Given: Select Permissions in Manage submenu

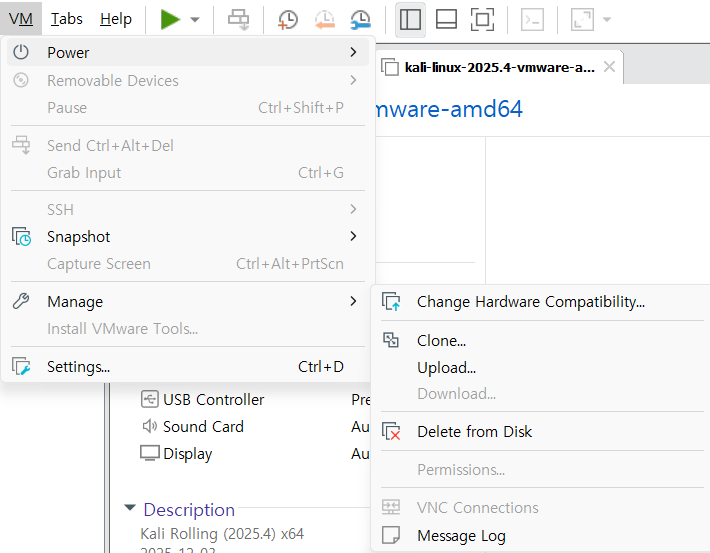Looking at the screenshot, I should pyautogui.click(x=540, y=470).
